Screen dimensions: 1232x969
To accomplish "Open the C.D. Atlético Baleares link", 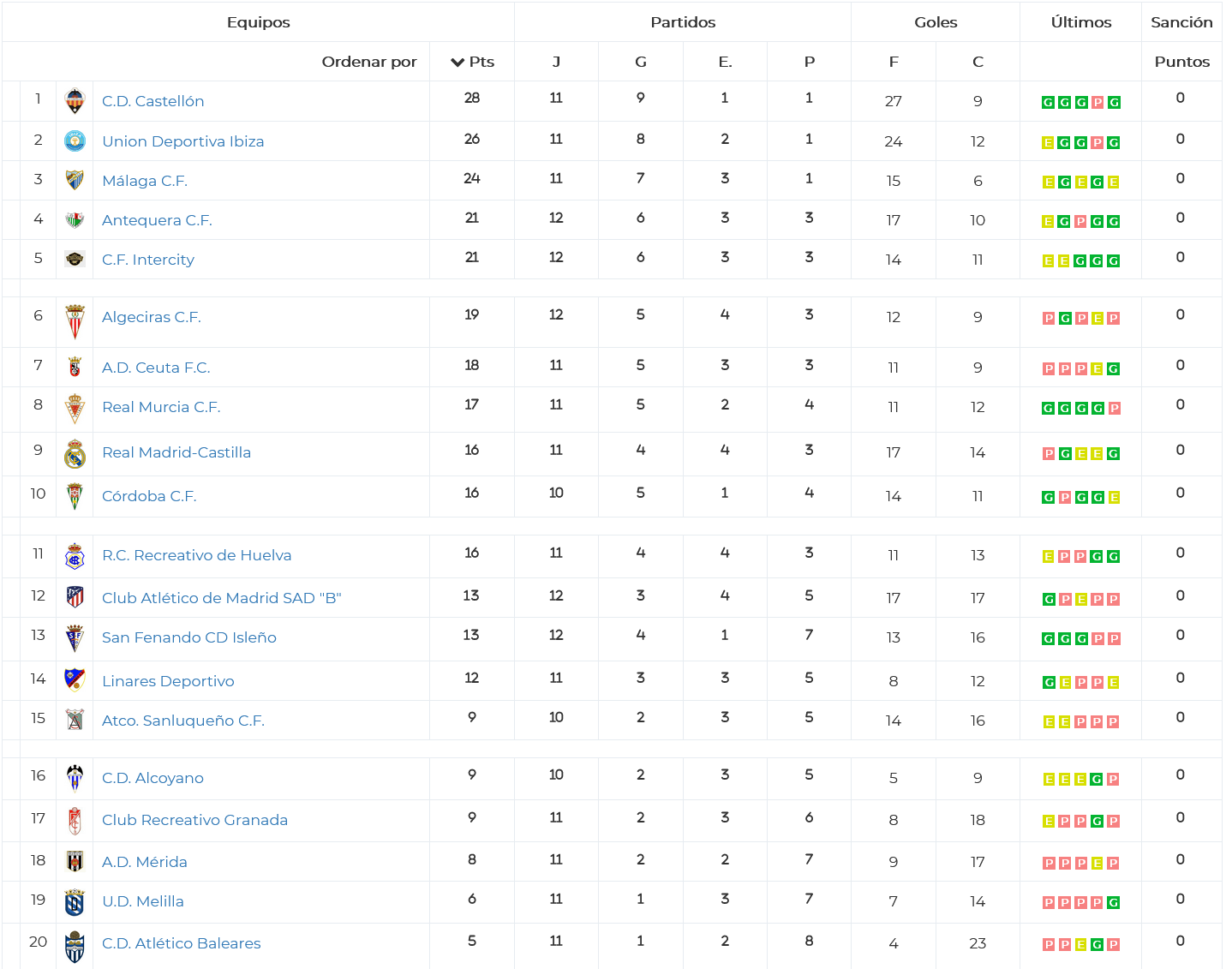I will [x=181, y=943].
